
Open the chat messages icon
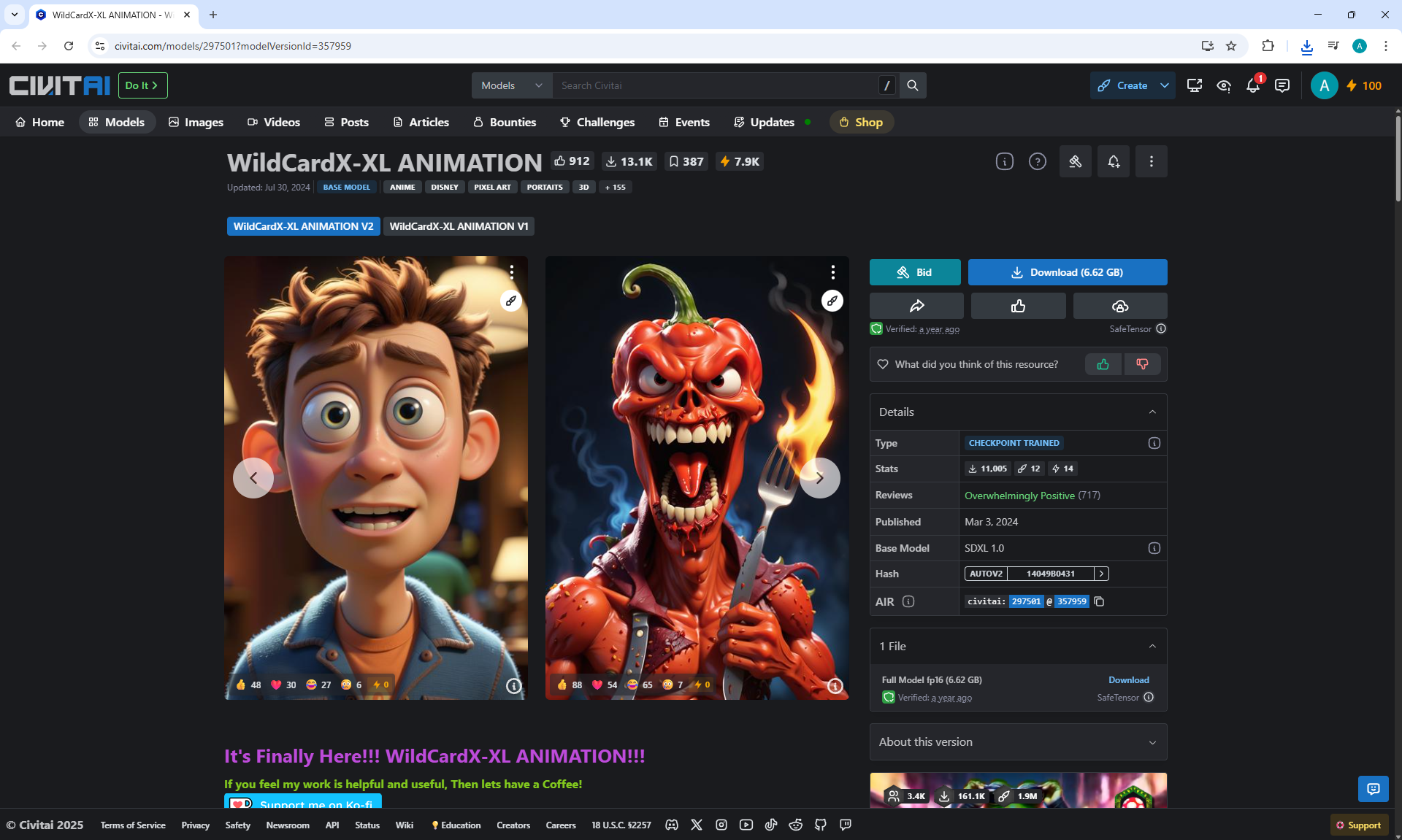pos(1282,85)
